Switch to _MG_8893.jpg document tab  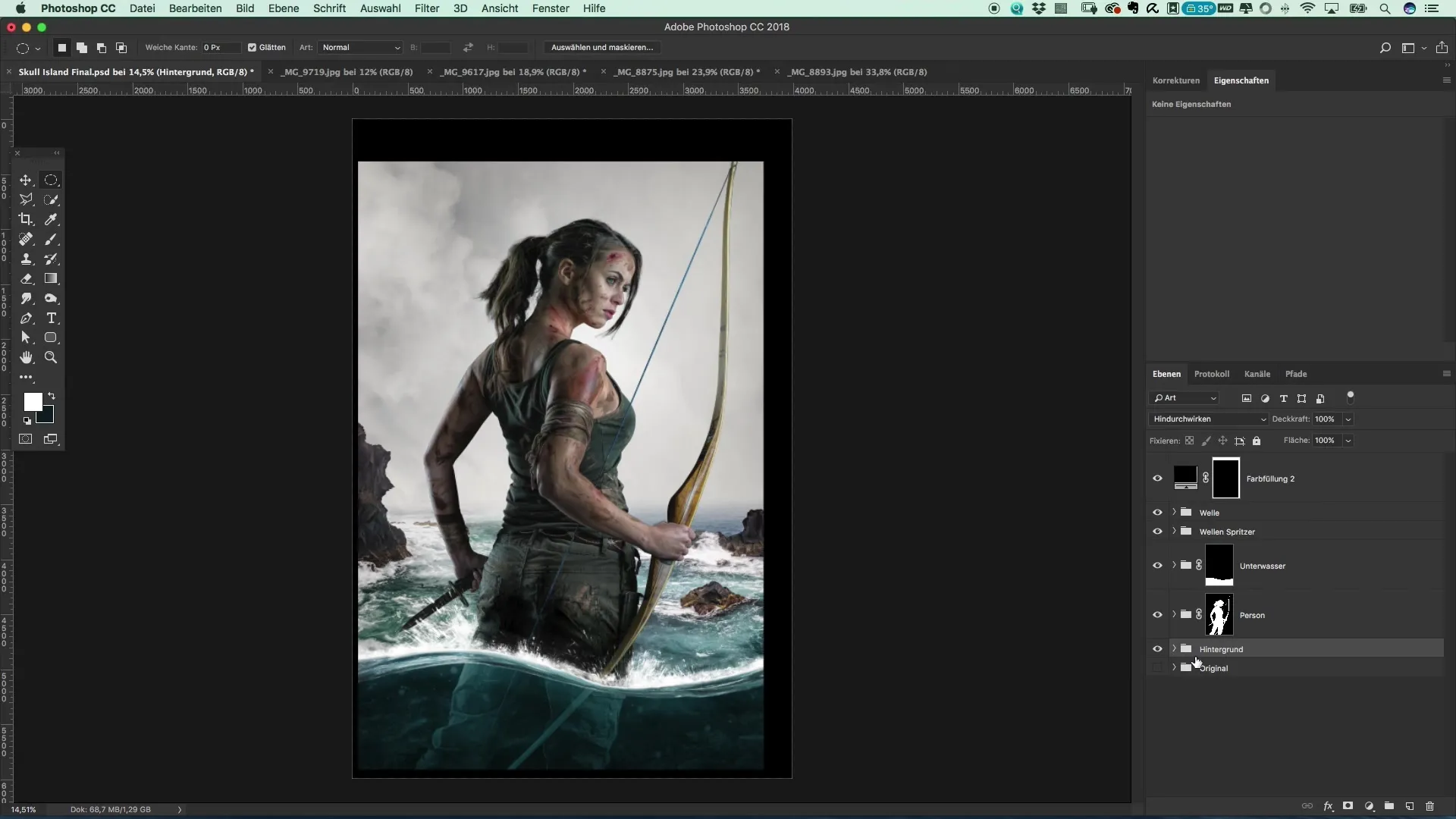857,72
